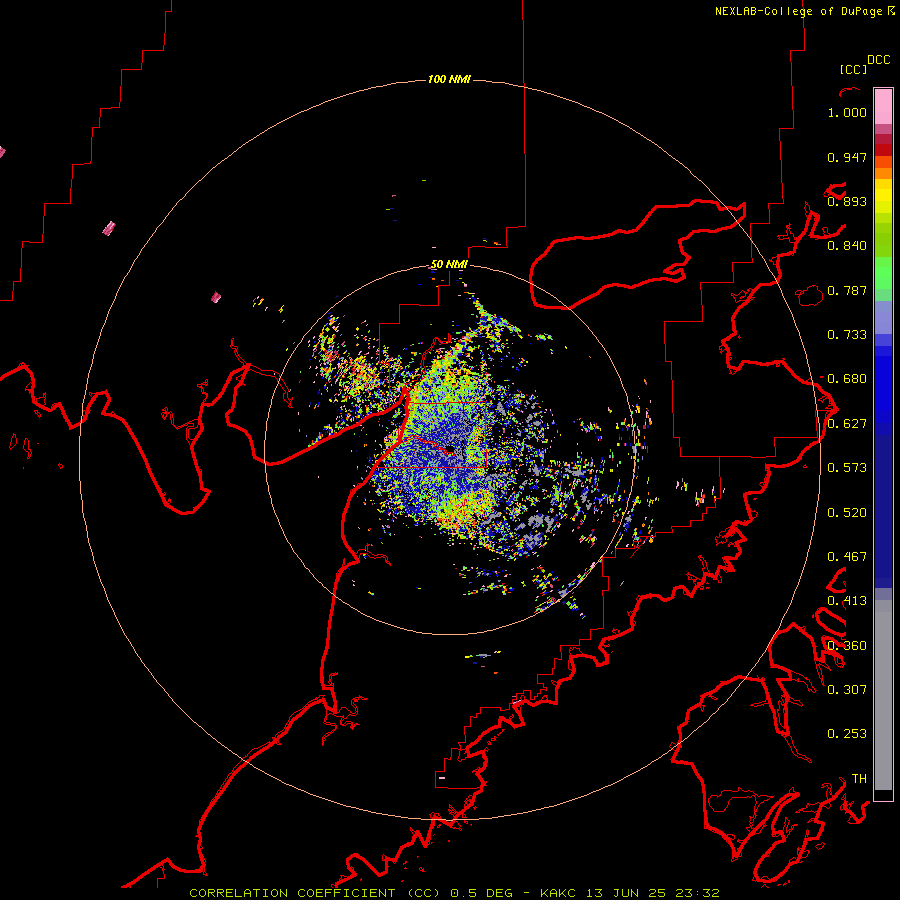Click the TH threshold label on the legend
The height and width of the screenshot is (900, 900).
859,779
